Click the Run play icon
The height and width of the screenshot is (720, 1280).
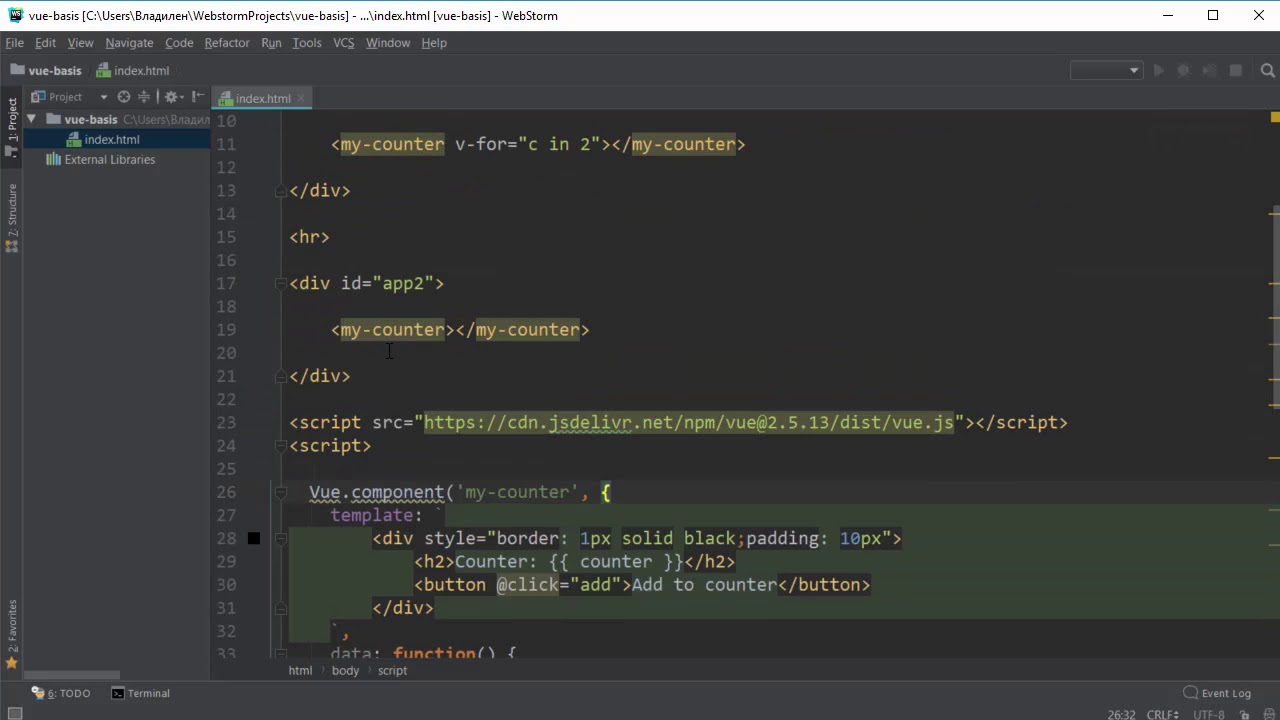[1158, 71]
